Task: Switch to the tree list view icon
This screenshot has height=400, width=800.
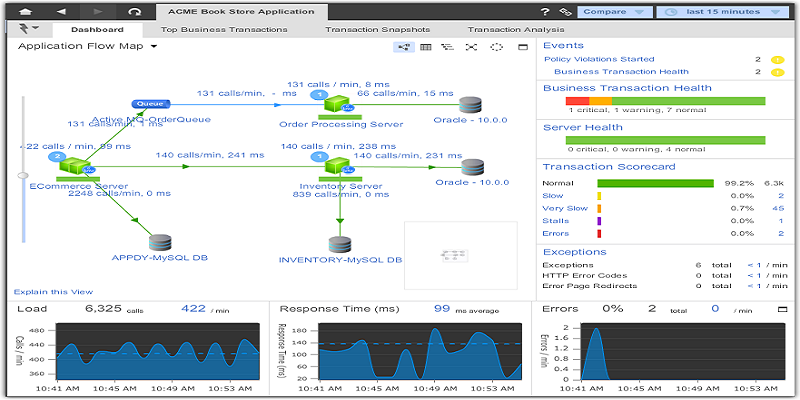Action: [447, 47]
